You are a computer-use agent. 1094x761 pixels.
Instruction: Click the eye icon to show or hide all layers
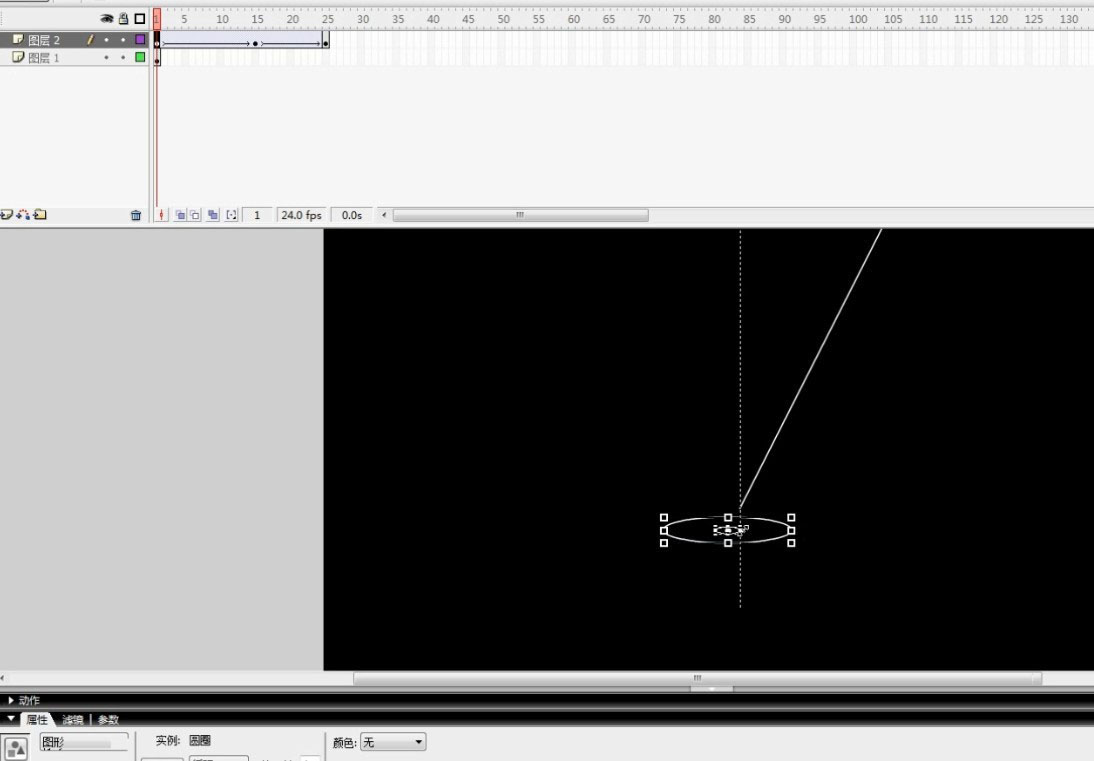[107, 19]
